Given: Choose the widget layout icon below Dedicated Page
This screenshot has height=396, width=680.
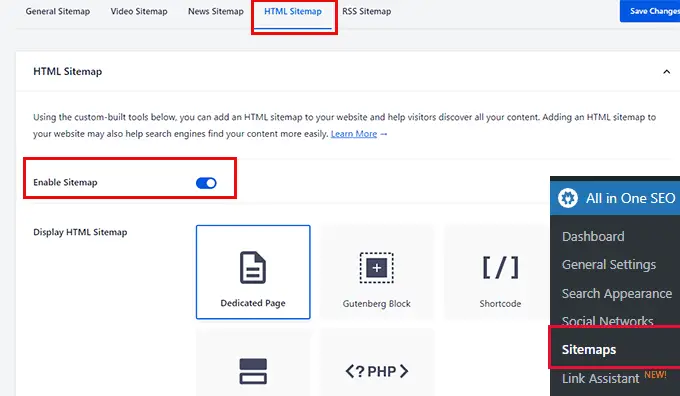Looking at the screenshot, I should (253, 371).
